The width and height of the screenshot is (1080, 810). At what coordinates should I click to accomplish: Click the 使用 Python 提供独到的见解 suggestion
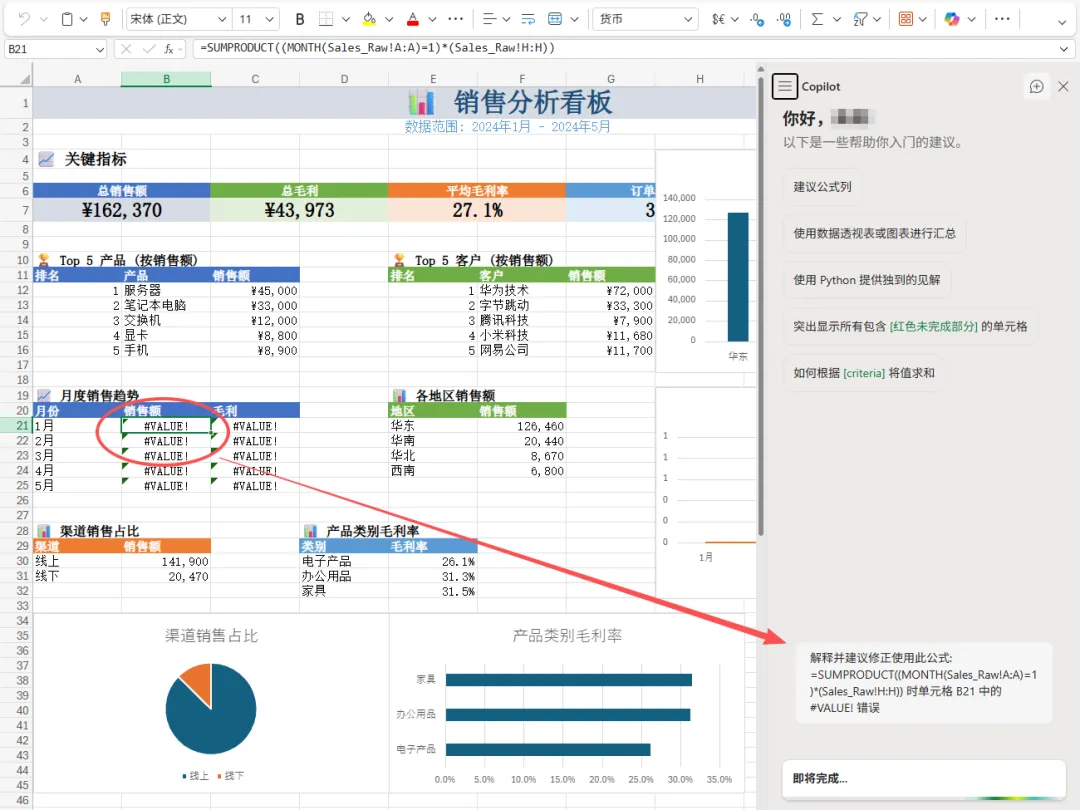[x=866, y=280]
